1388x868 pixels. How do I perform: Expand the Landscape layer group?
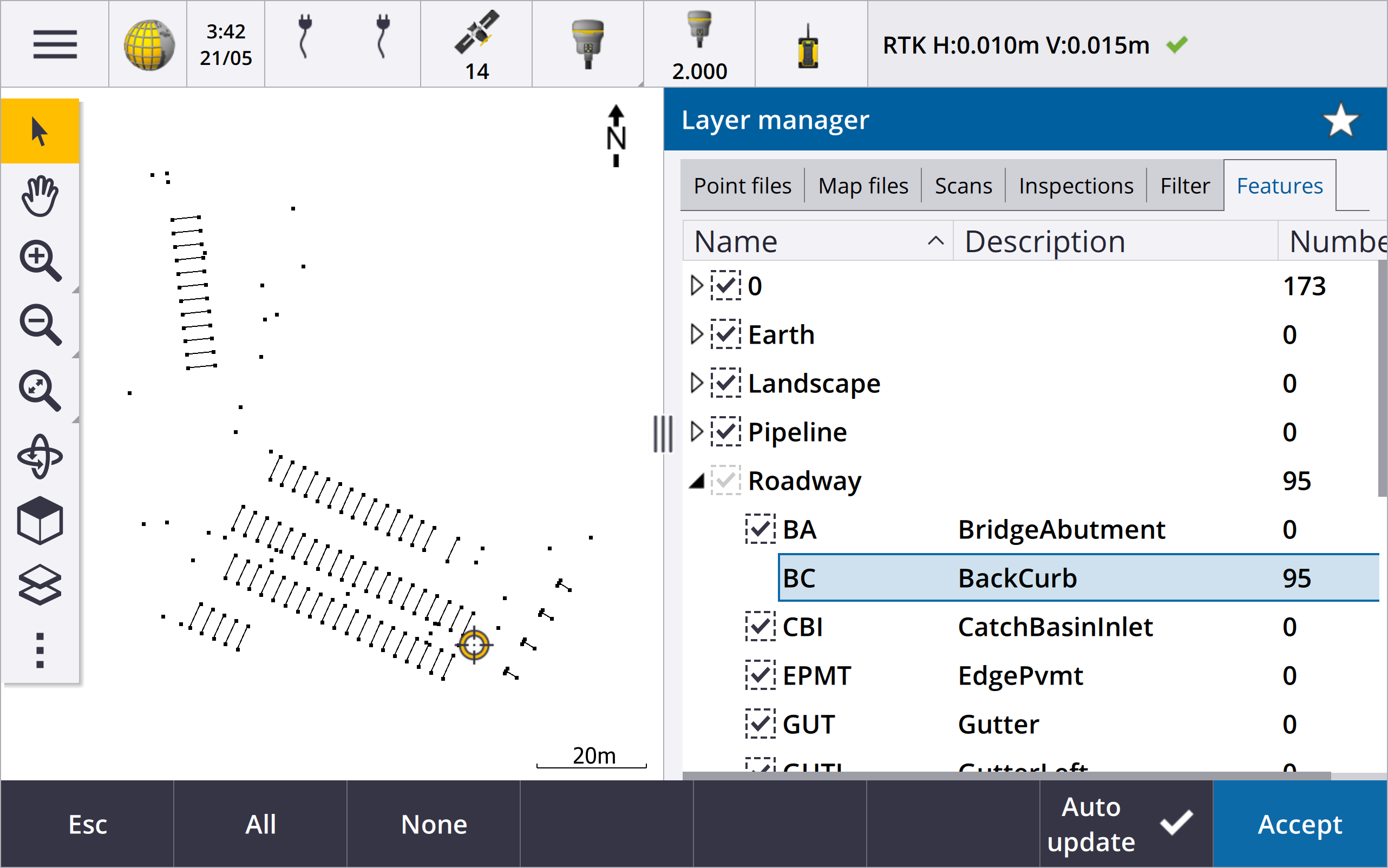coord(696,383)
